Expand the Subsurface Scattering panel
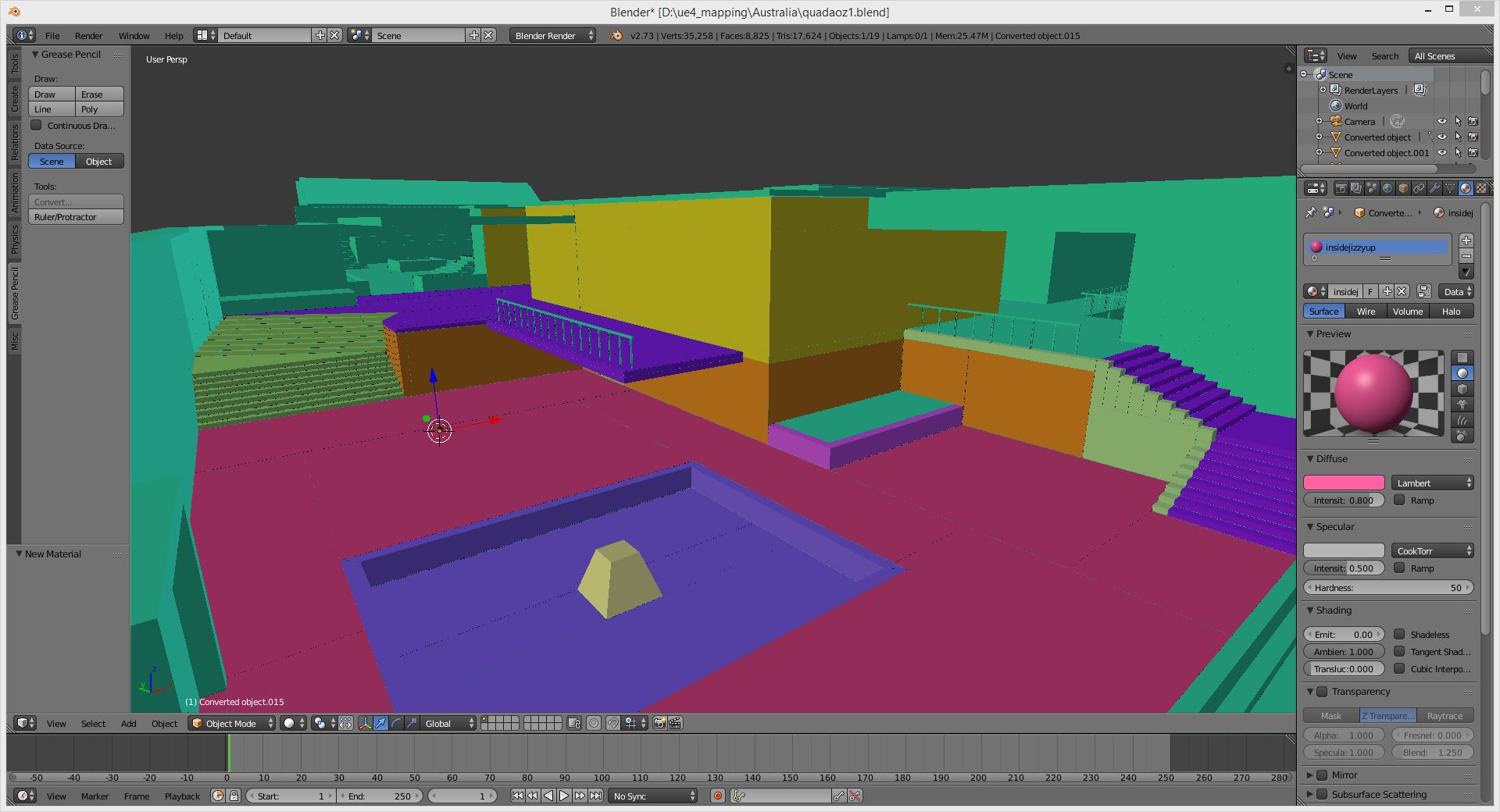Screen dimensions: 1500x812 pos(1310,794)
